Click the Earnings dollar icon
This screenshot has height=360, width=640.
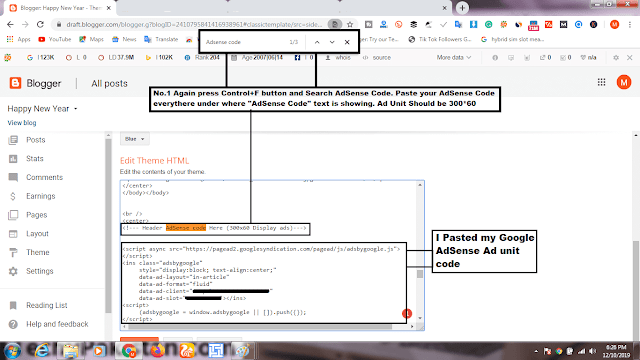13,196
